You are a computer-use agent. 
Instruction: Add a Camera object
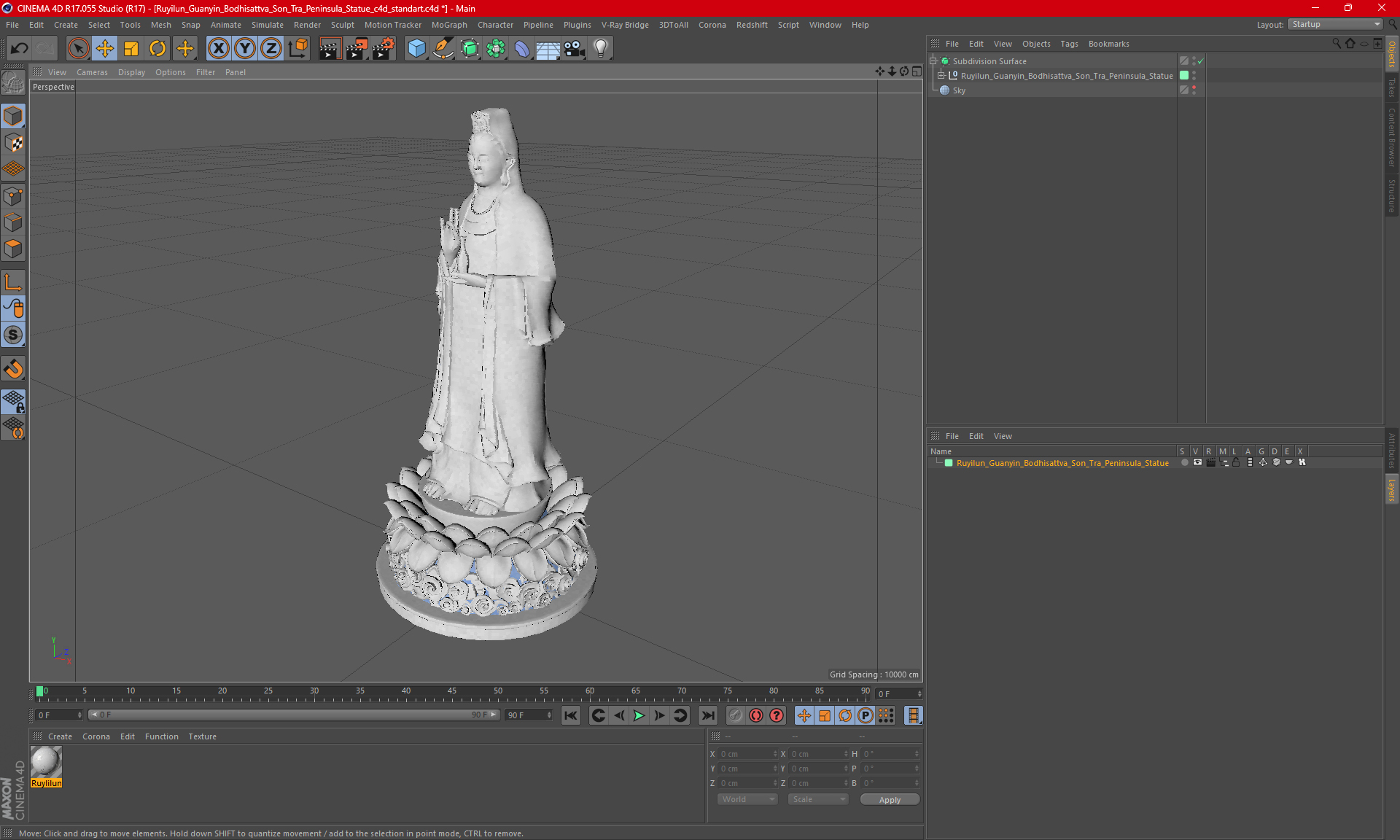point(575,49)
